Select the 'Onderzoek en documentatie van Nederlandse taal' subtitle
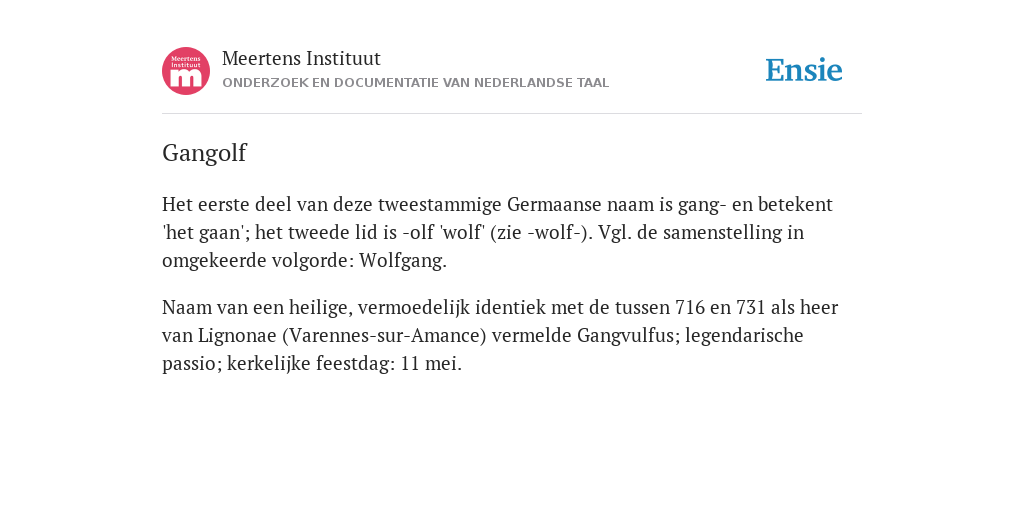 click(x=415, y=83)
